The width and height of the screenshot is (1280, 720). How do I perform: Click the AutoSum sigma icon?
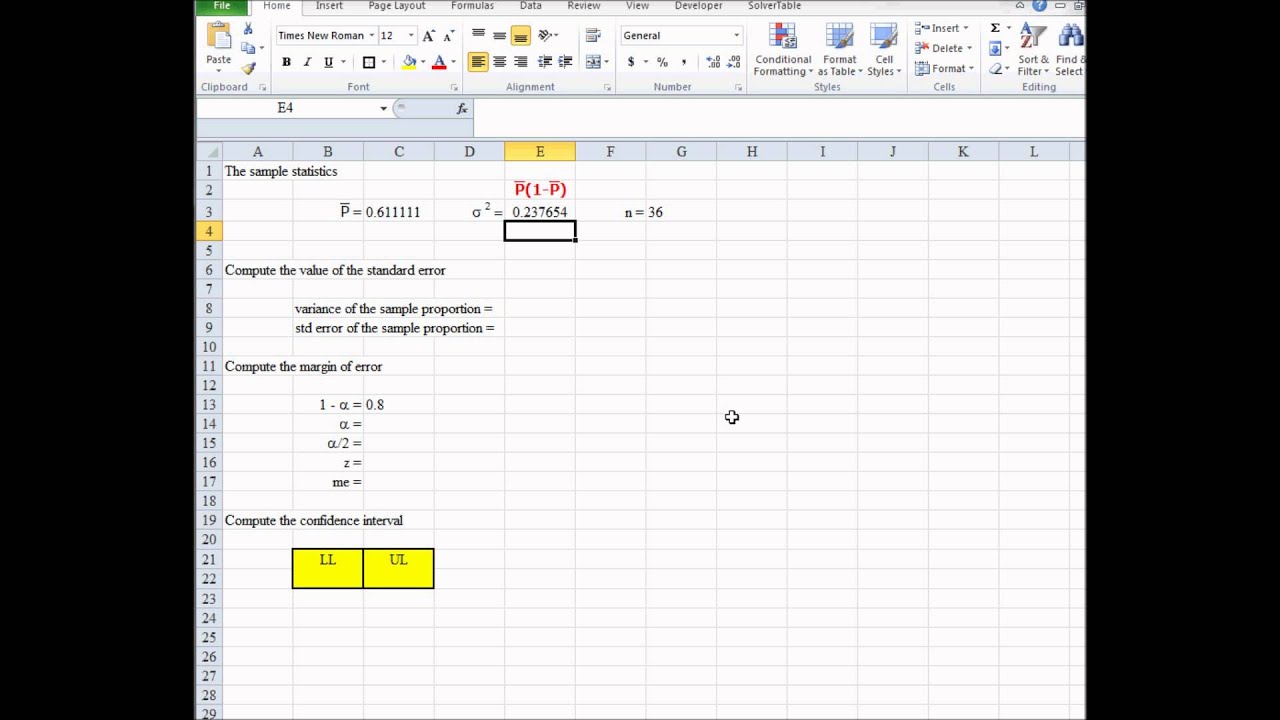[995, 28]
